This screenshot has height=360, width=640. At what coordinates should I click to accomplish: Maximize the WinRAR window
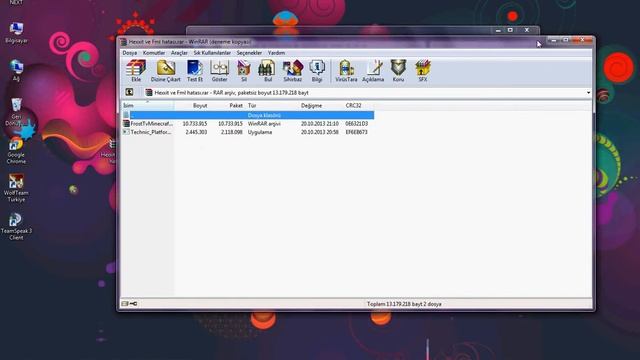click(566, 40)
